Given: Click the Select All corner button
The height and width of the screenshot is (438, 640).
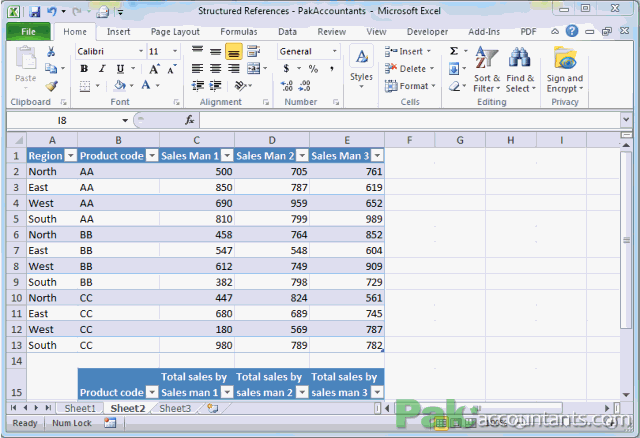Looking at the screenshot, I should tap(17, 140).
